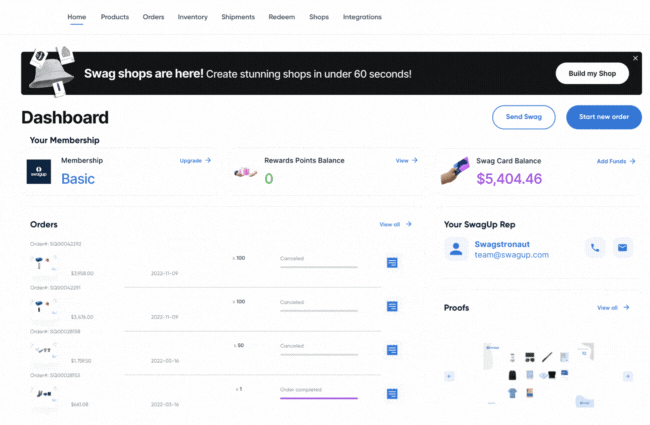
Task: Click product thumbnail of $1,759.50 order
Action: tap(43, 351)
